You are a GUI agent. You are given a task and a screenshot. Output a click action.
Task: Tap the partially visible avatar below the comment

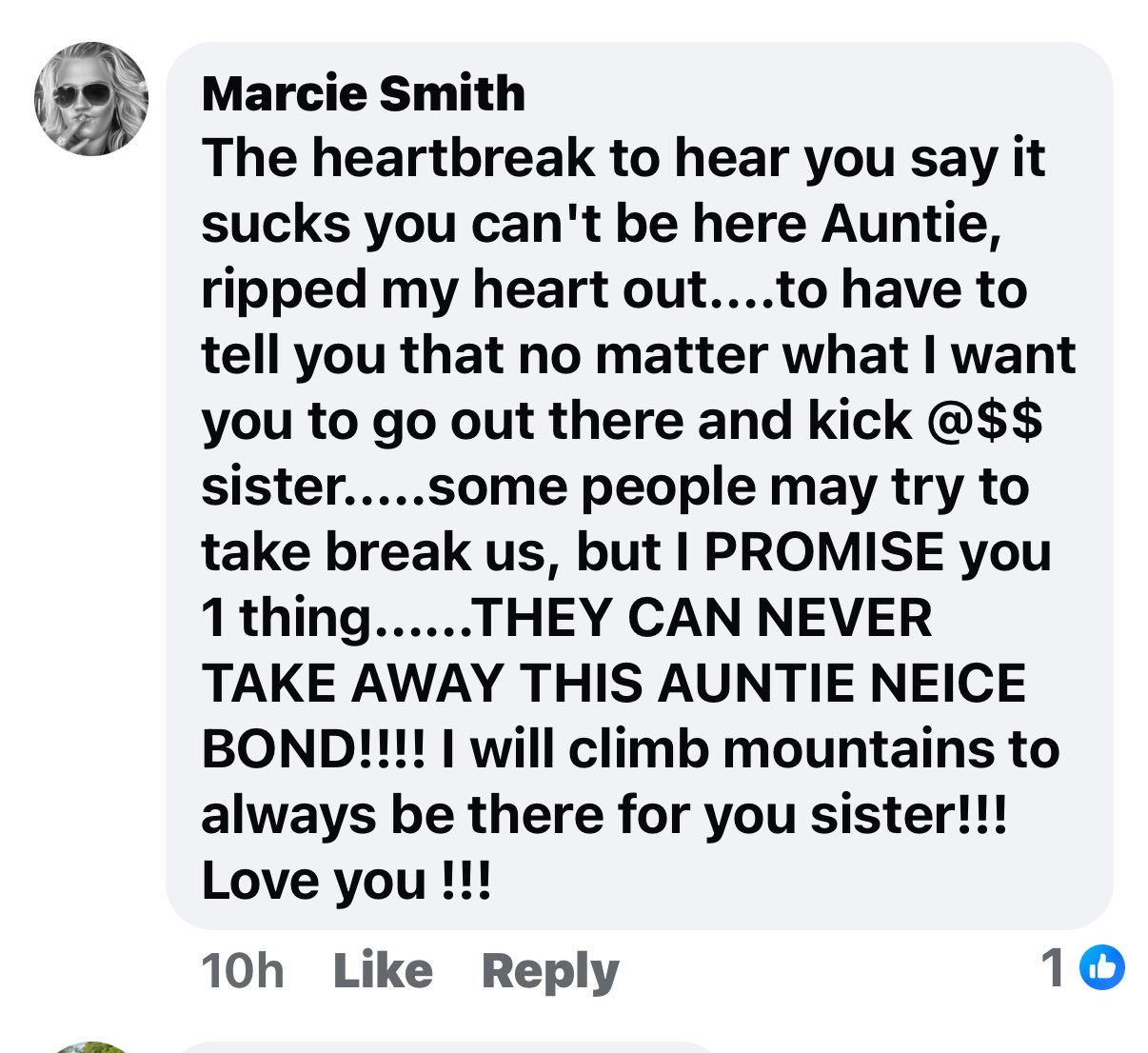point(91,1047)
